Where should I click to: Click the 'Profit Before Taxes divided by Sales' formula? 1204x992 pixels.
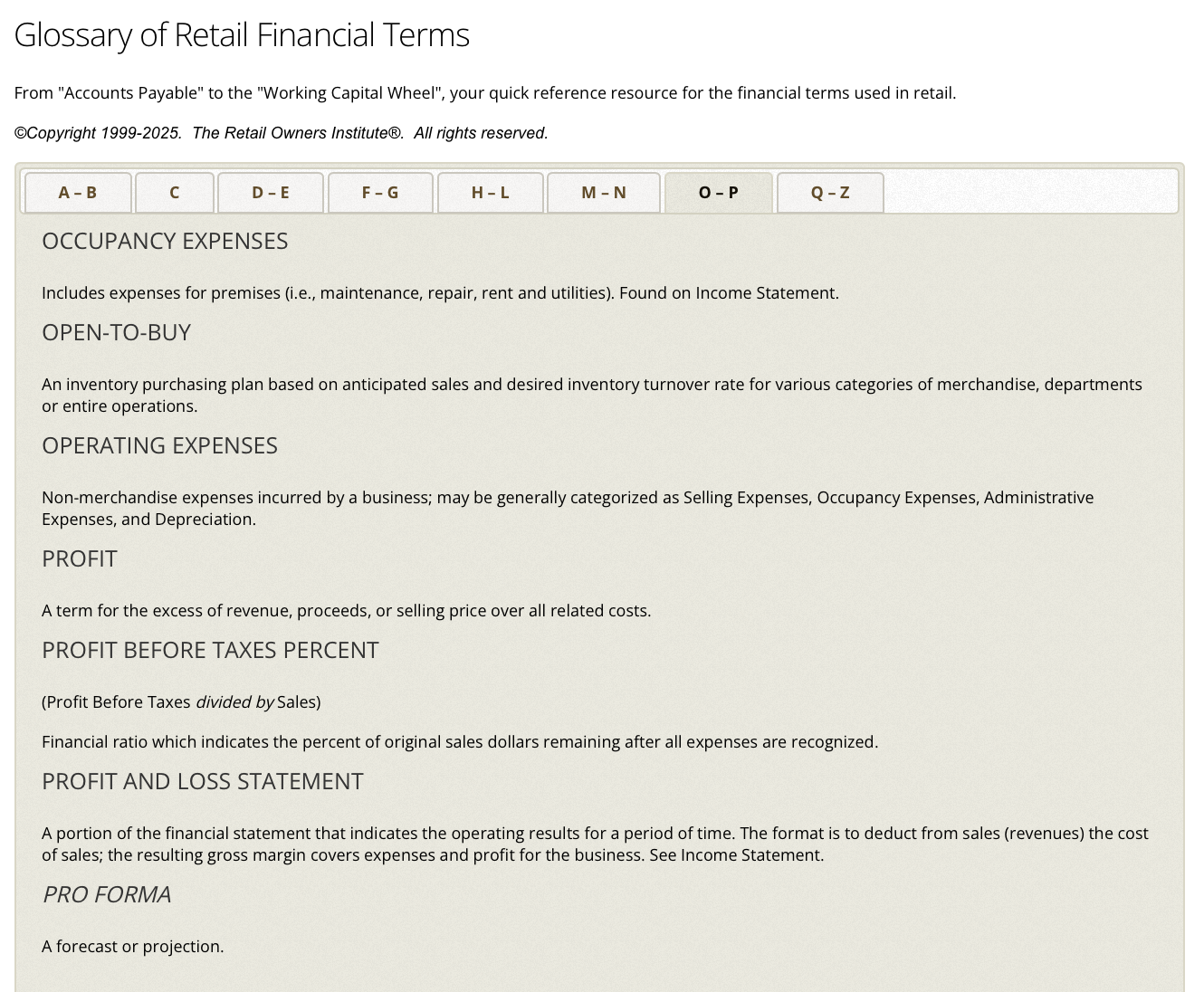click(181, 701)
